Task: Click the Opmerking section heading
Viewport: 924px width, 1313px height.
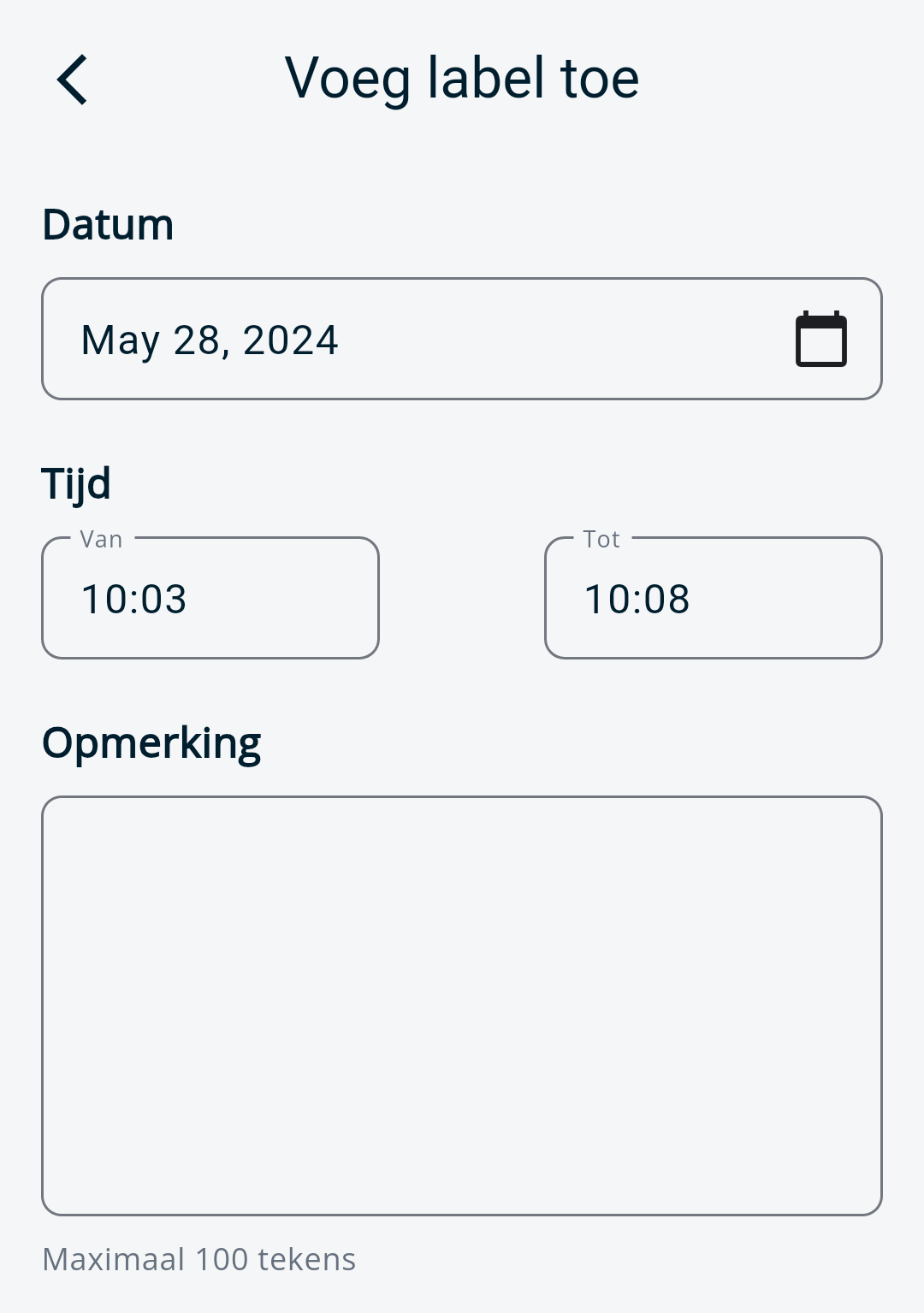Action: (x=151, y=742)
